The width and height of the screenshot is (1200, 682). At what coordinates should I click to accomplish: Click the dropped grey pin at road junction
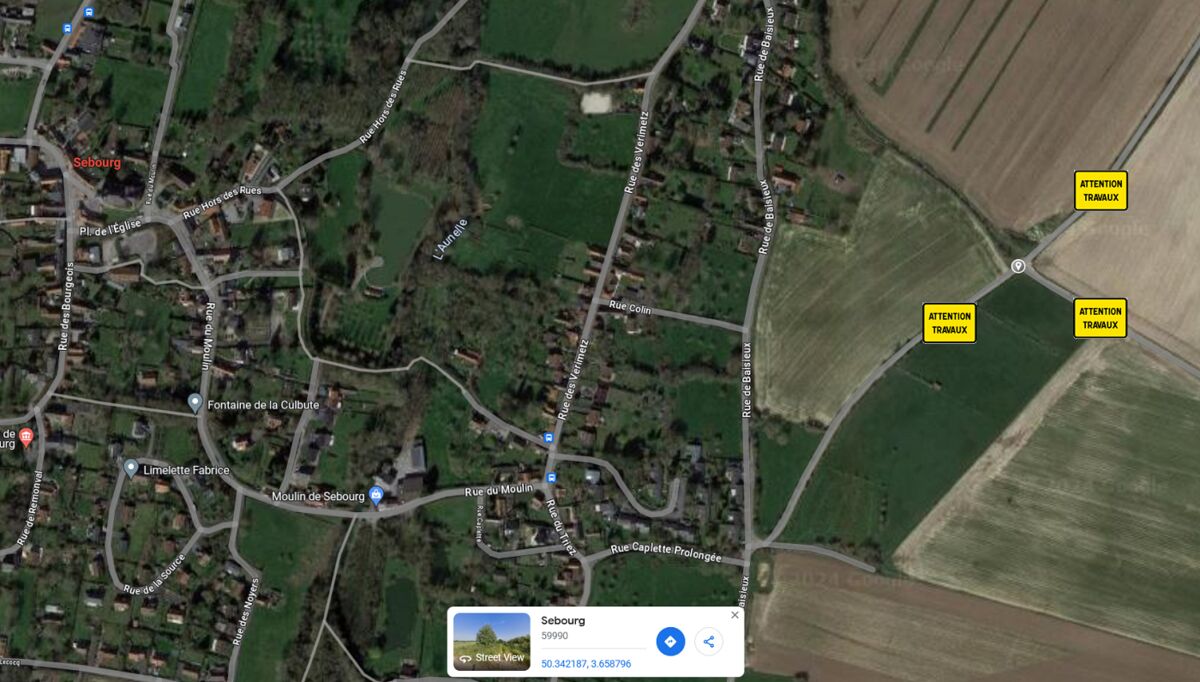[x=1018, y=266]
